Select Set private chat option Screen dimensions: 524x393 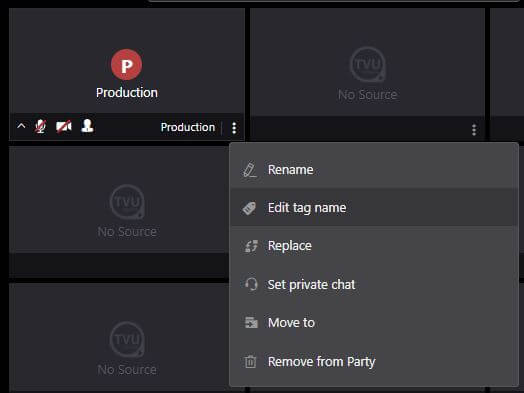(x=374, y=284)
